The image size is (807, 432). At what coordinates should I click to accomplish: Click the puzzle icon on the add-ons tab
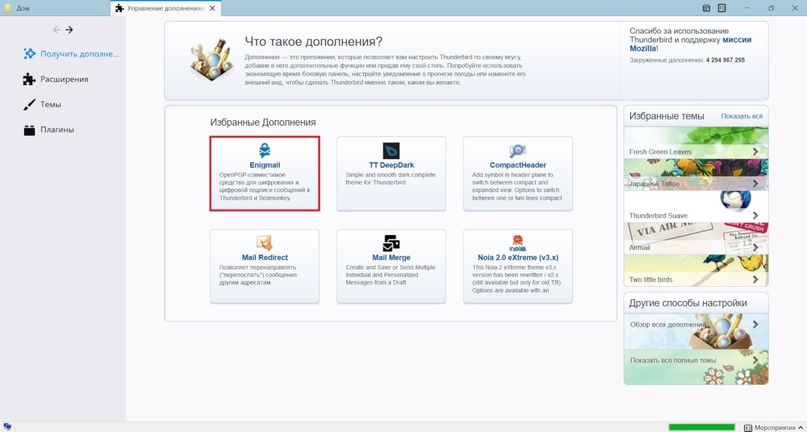tap(119, 8)
